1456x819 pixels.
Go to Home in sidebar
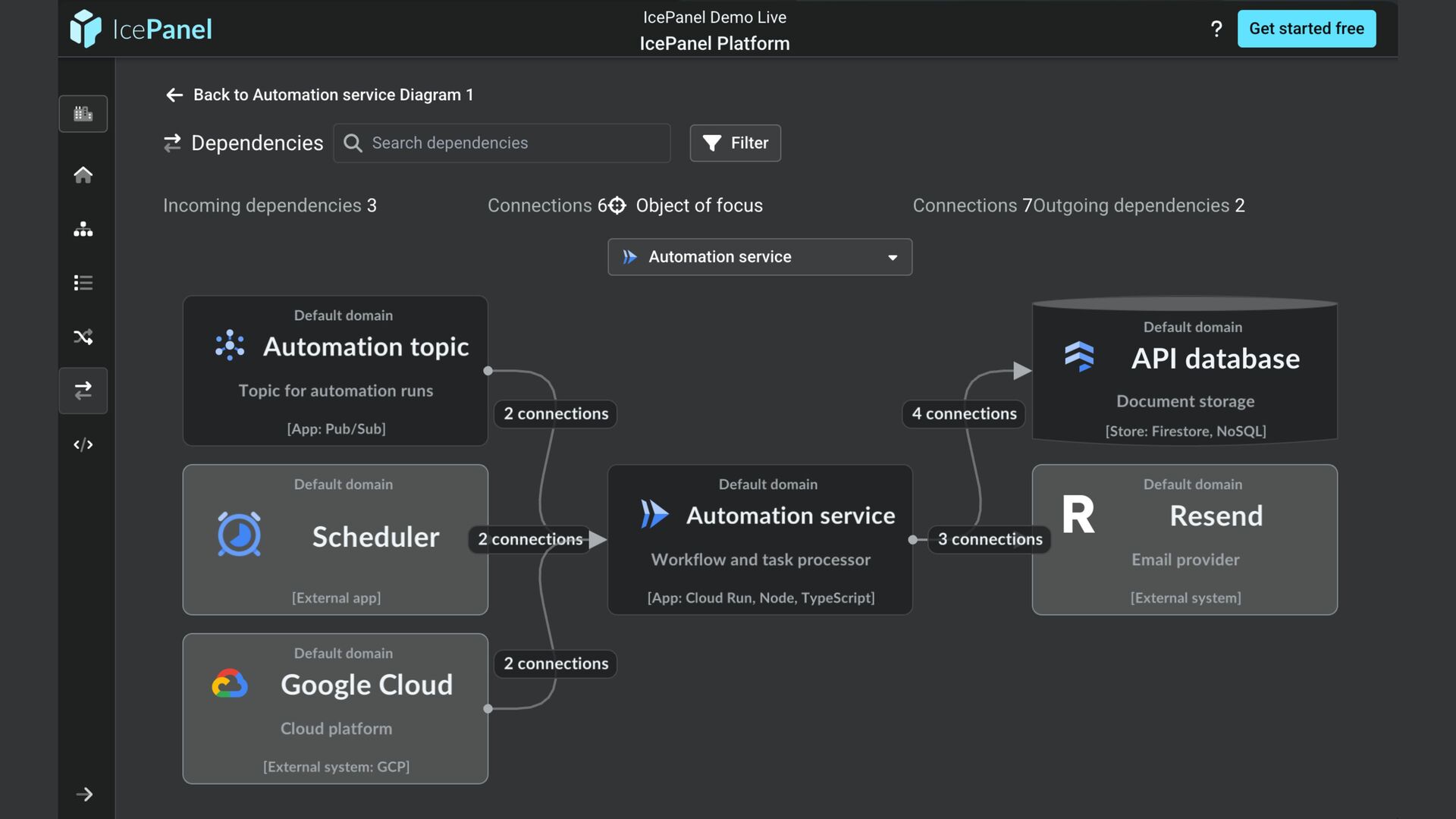tap(83, 174)
